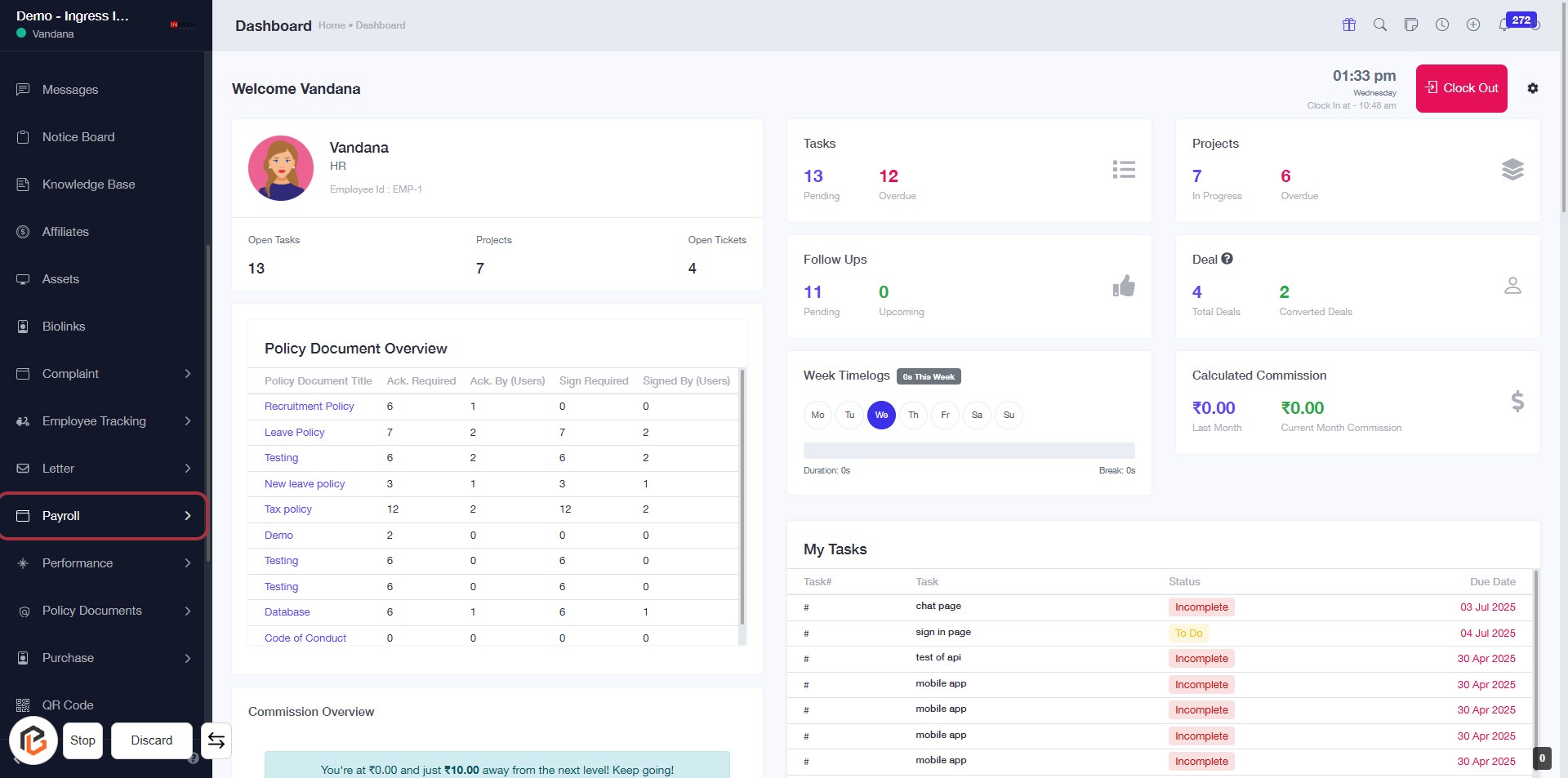Click the timer clock icon in header
Screen dimensions: 1568x778
point(1441,24)
